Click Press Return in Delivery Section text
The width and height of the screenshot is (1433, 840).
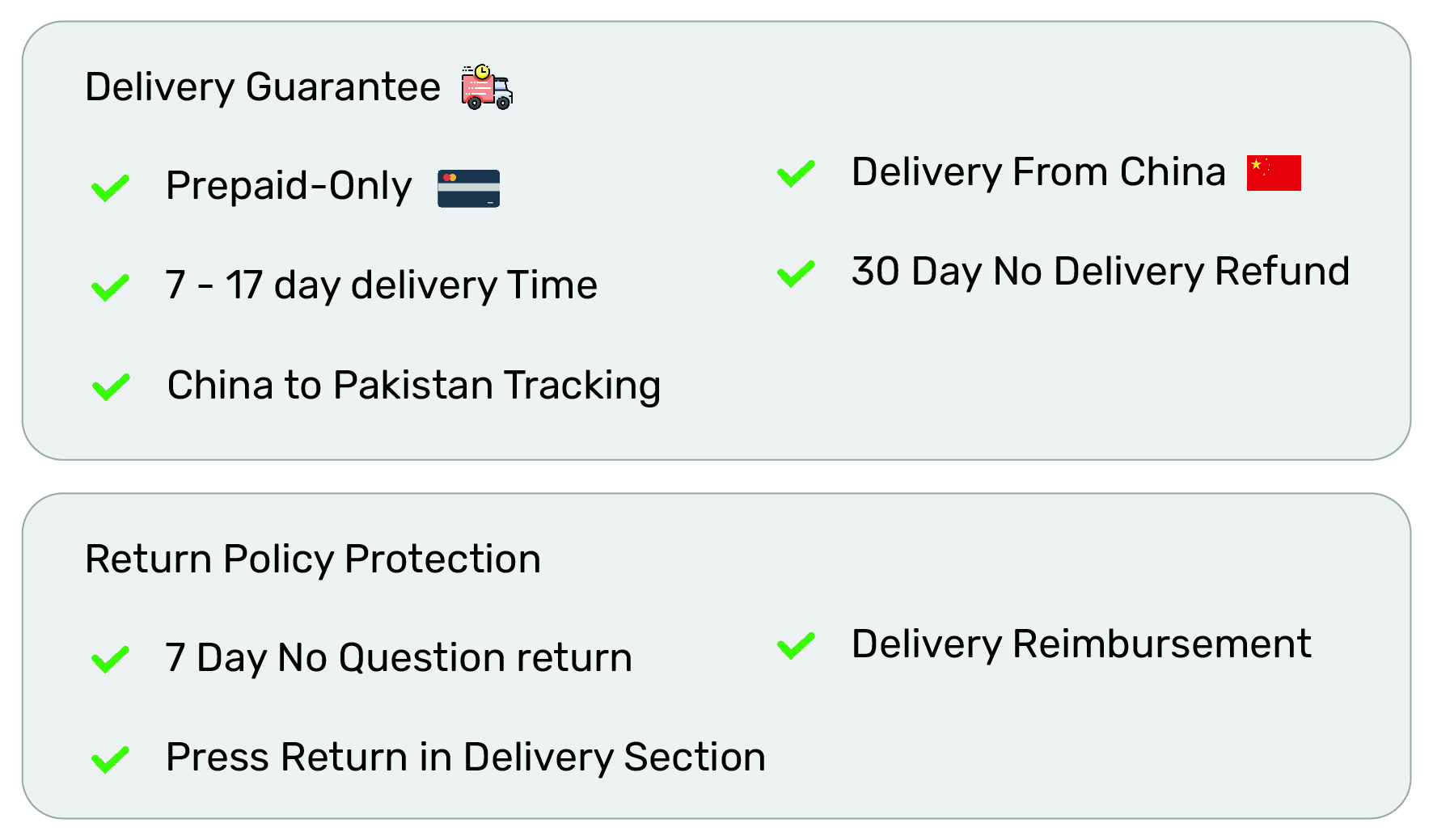[465, 758]
